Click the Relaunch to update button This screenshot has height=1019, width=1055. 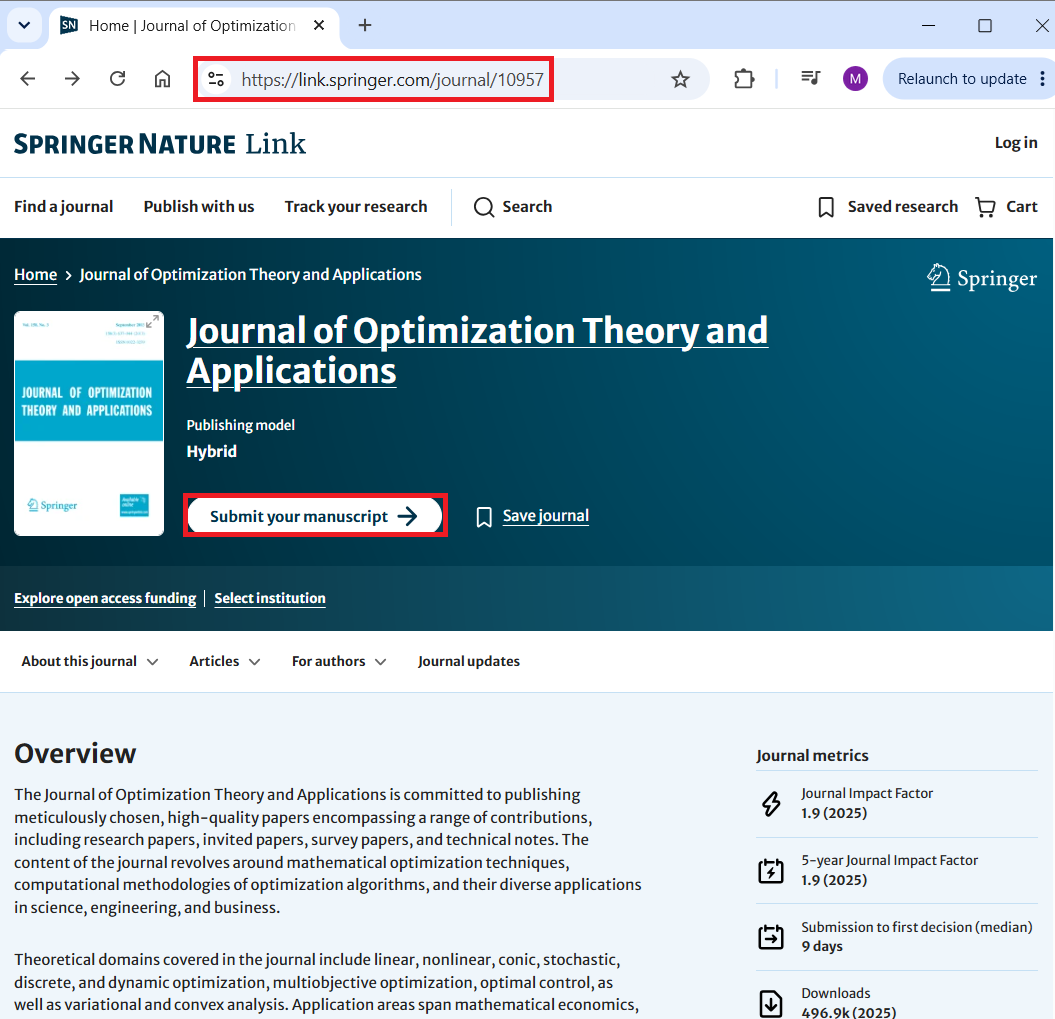click(x=961, y=79)
